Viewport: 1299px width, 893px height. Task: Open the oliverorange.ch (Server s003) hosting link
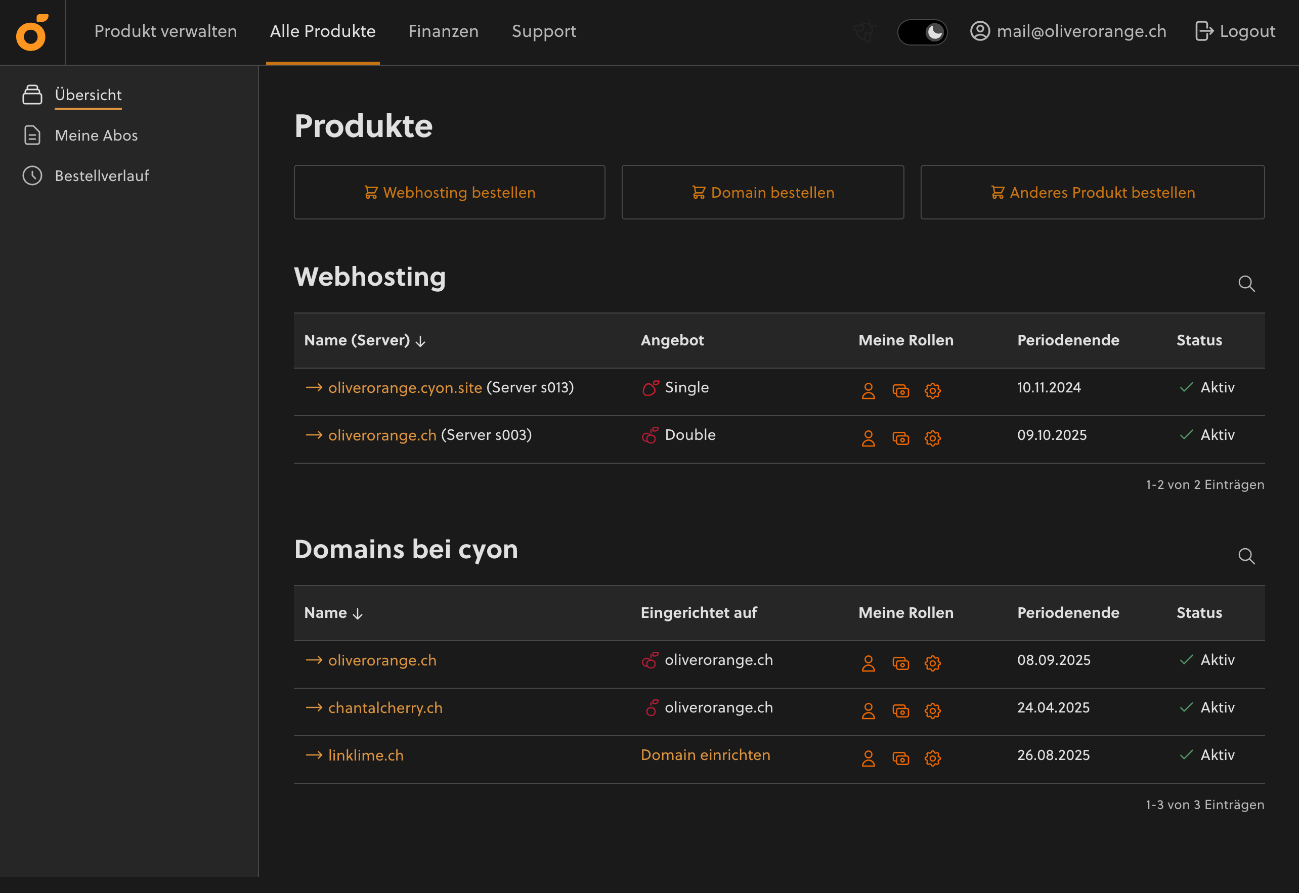tap(382, 435)
